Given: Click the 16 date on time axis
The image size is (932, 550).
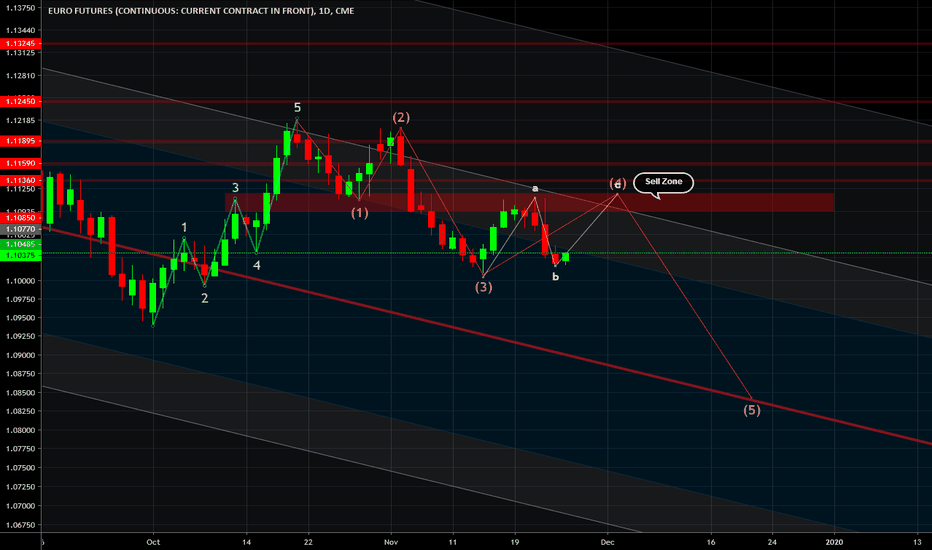Looking at the screenshot, I should [x=711, y=542].
